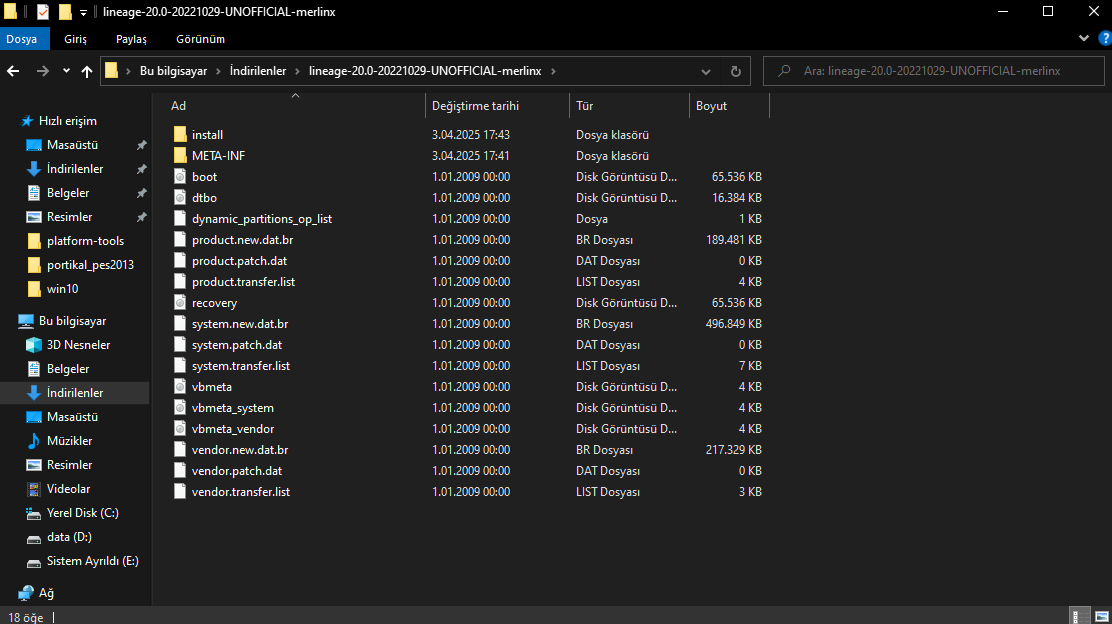Select the system.new.dat.br file
The height and width of the screenshot is (624, 1112).
coord(240,324)
